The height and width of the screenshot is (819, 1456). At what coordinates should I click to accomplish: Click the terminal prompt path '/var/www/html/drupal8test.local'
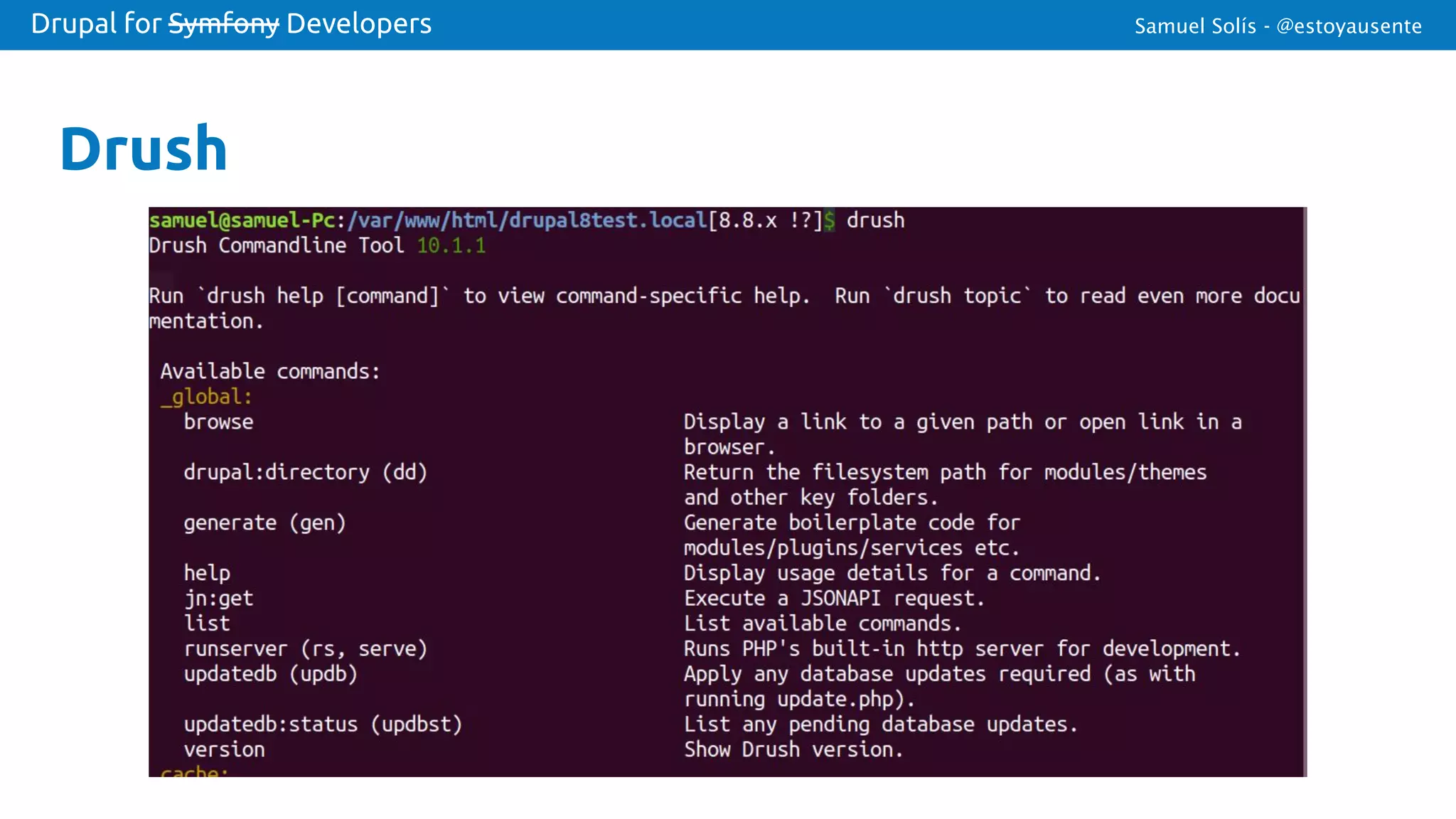[527, 220]
